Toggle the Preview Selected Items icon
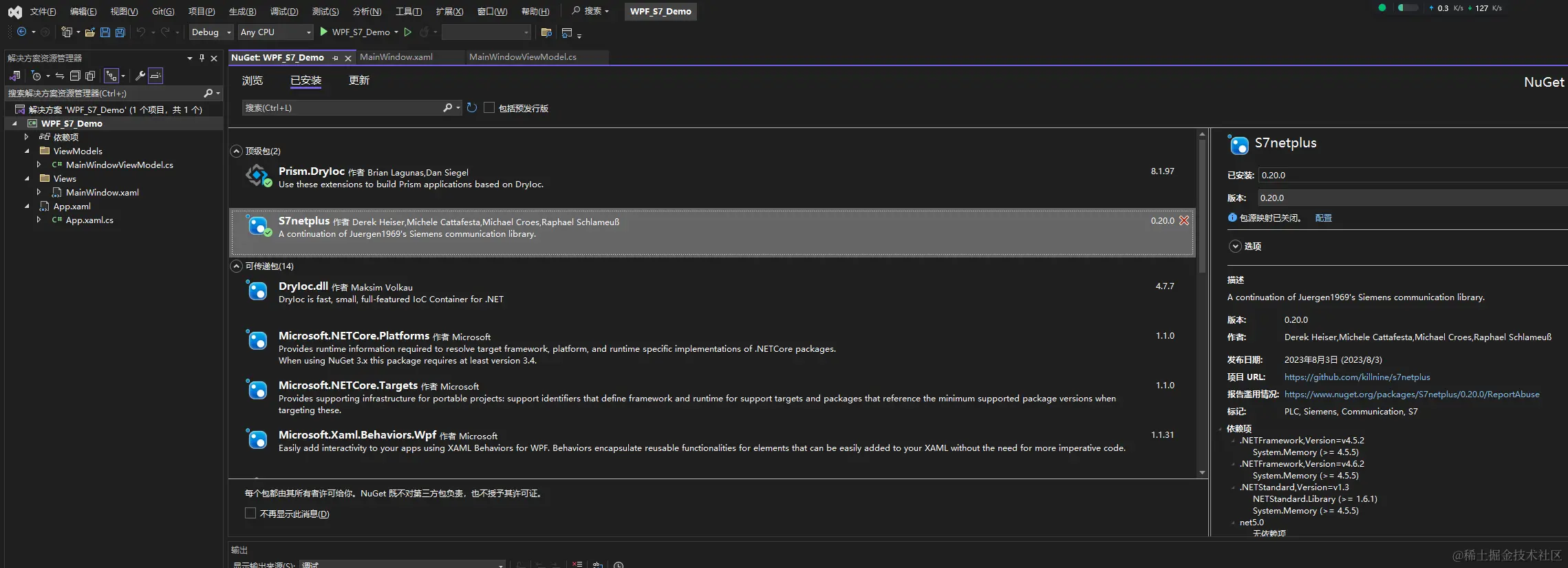This screenshot has width=1568, height=568. (155, 76)
